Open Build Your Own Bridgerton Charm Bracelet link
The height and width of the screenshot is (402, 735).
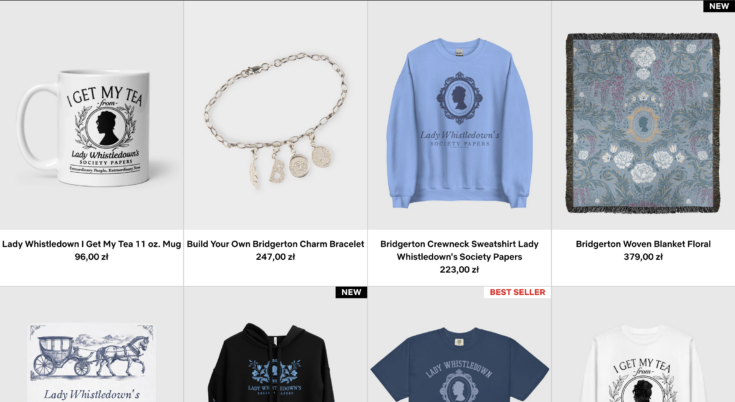pyautogui.click(x=276, y=244)
